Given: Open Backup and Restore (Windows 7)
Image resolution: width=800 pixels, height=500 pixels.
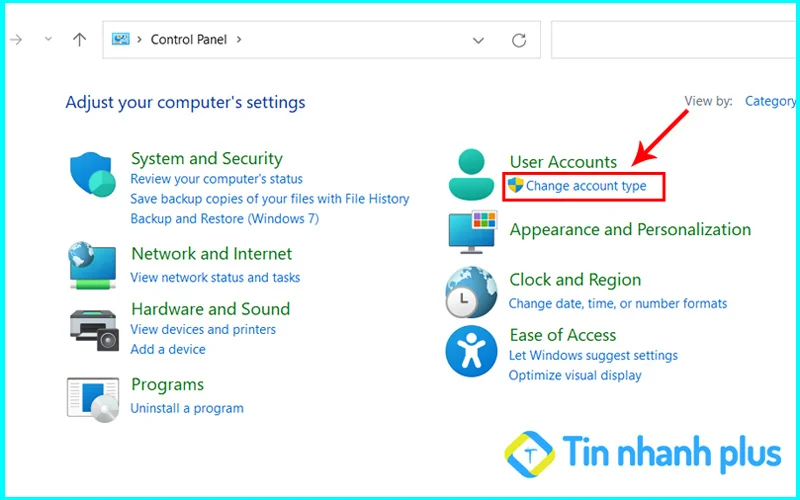Looking at the screenshot, I should click(224, 218).
